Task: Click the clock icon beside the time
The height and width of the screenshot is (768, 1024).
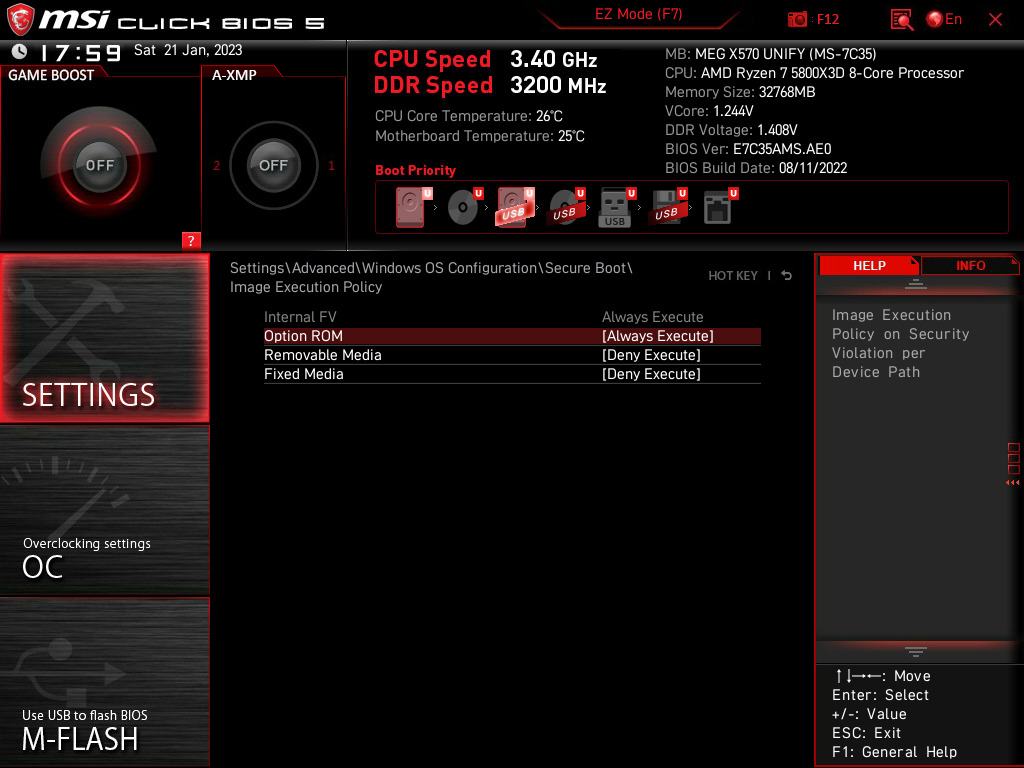Action: 20,51
